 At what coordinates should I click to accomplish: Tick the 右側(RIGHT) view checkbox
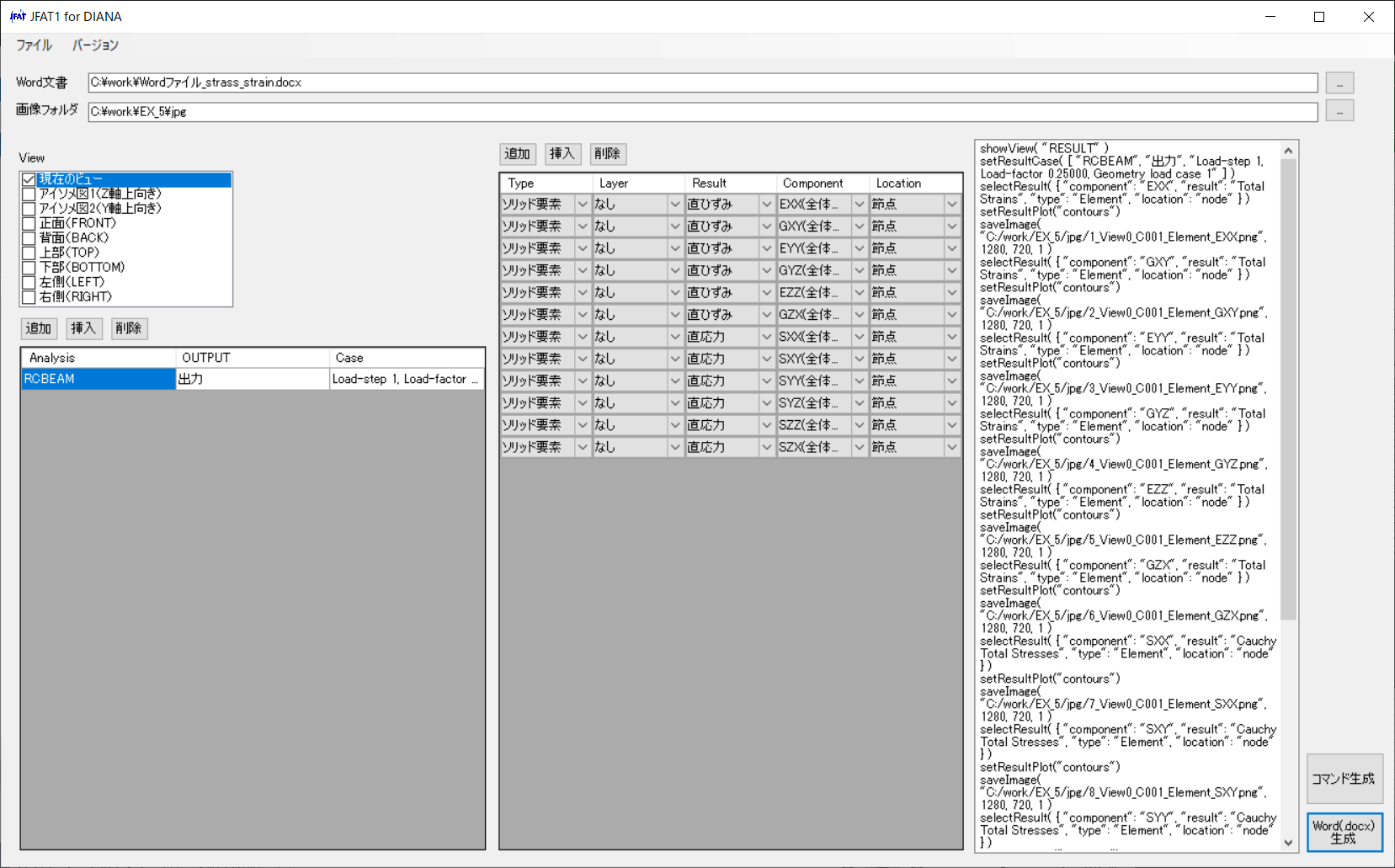click(x=29, y=296)
